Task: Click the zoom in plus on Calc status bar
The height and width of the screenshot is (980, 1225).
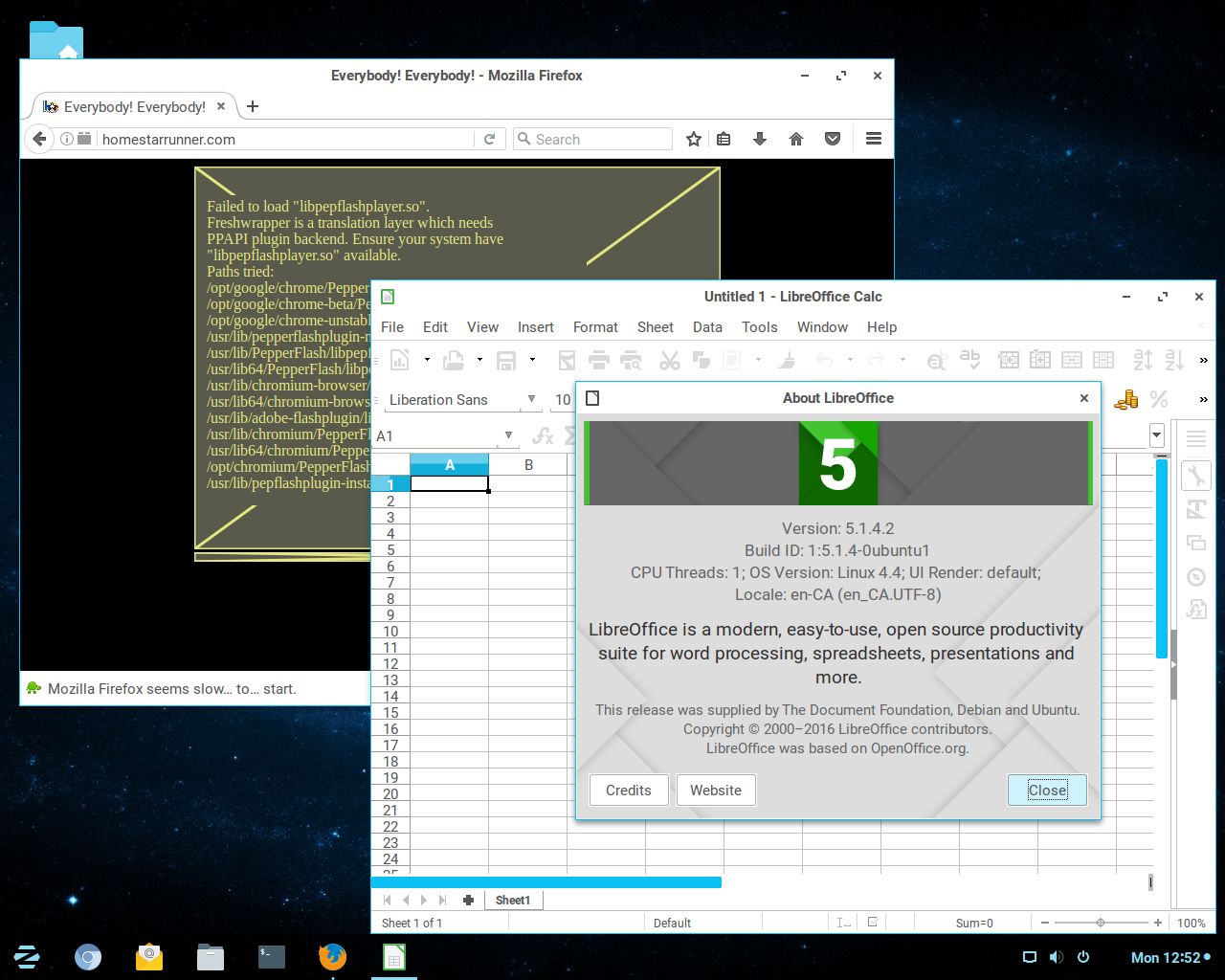Action: 1158,923
